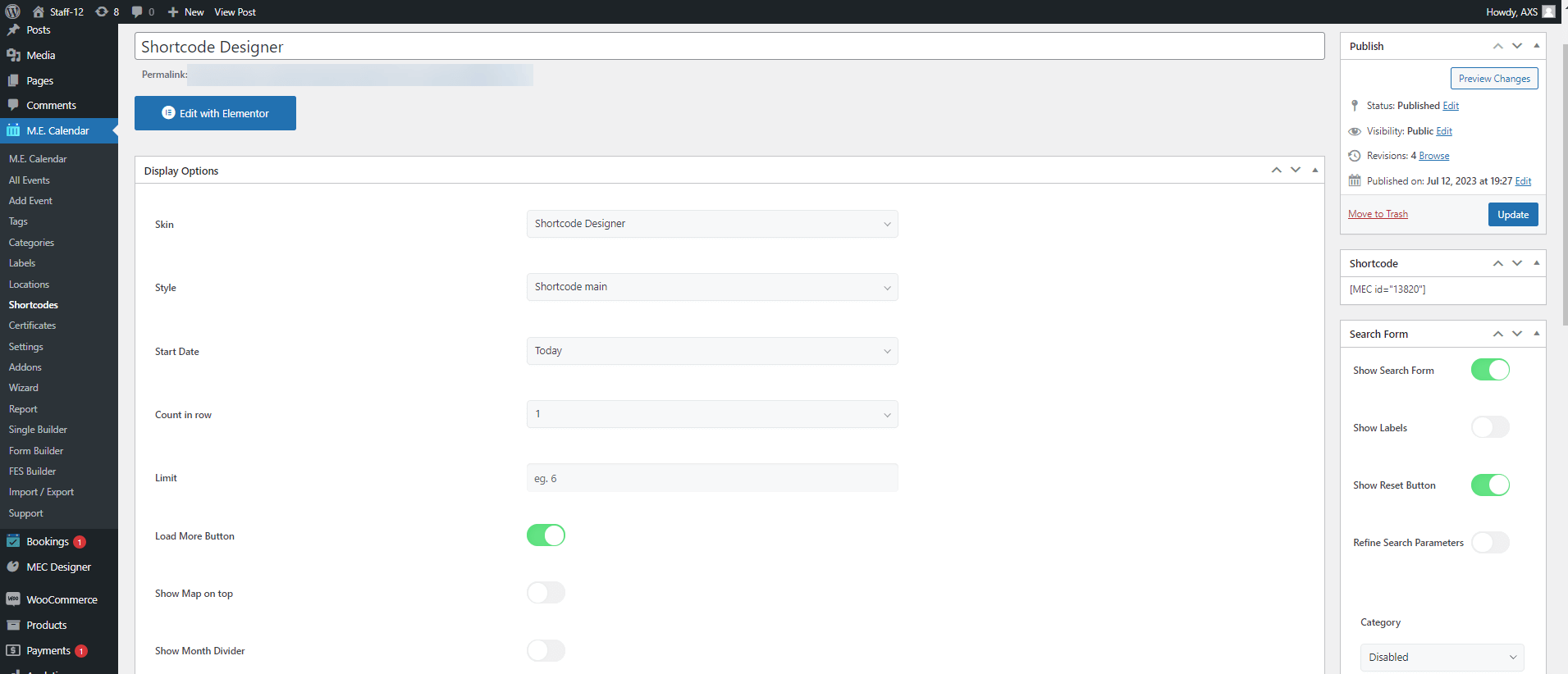Click the Update button
This screenshot has height=674, width=1568.
[1512, 214]
